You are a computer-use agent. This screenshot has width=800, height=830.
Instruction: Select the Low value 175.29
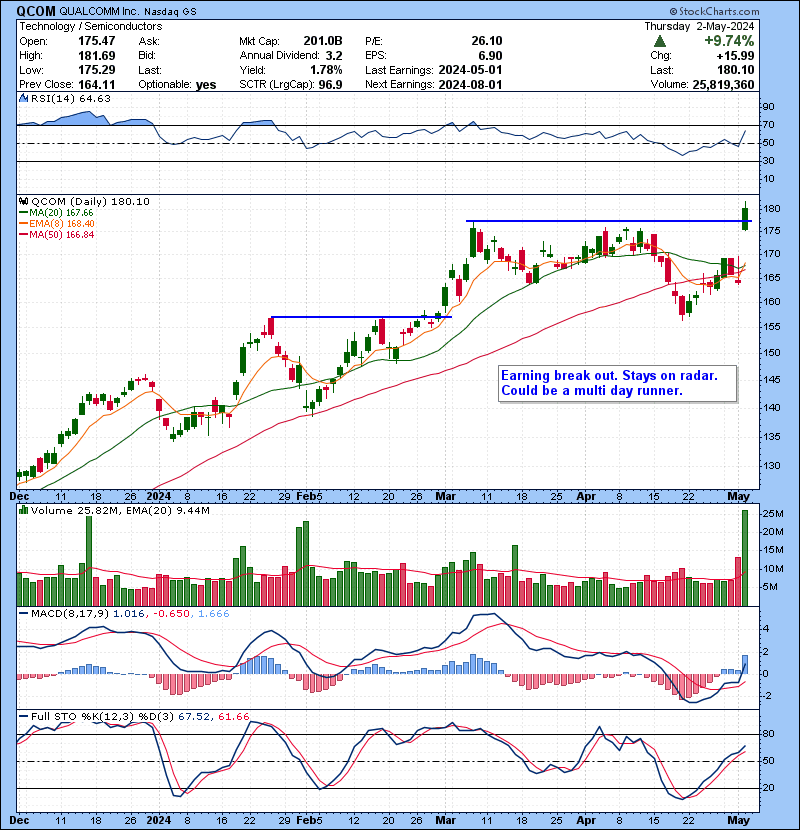point(96,69)
